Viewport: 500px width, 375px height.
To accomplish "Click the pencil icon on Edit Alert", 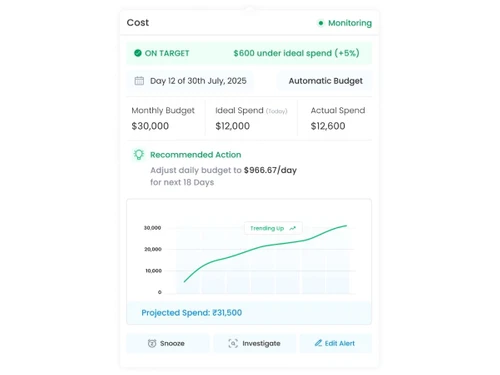I will click(x=318, y=343).
